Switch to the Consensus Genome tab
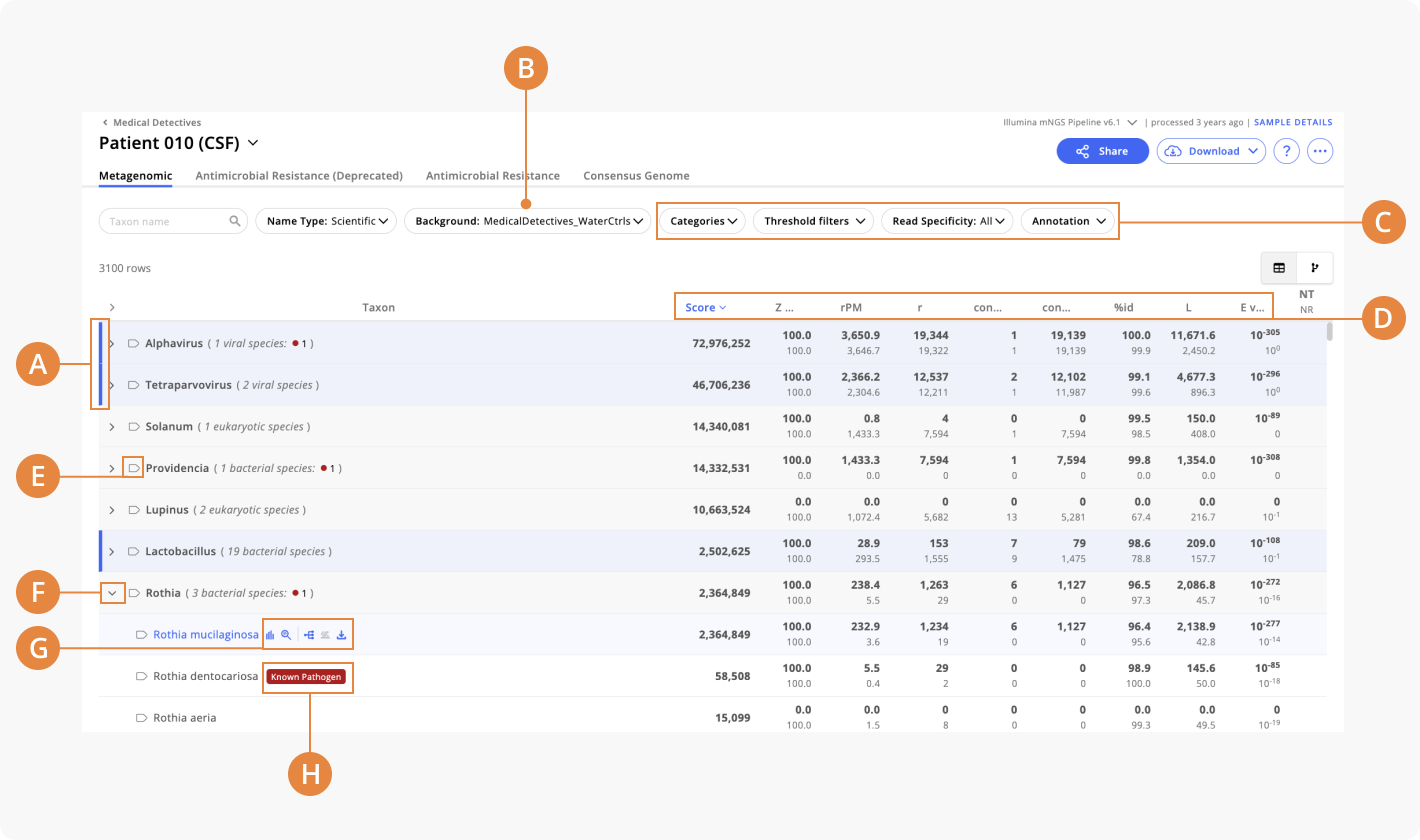This screenshot has height=840, width=1420. (x=636, y=175)
